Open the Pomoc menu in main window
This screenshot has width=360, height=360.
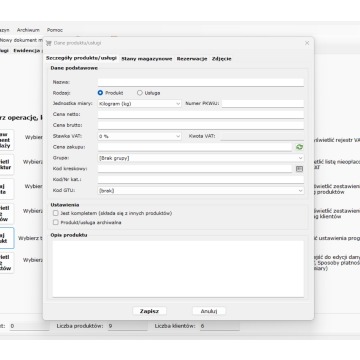pos(55,30)
